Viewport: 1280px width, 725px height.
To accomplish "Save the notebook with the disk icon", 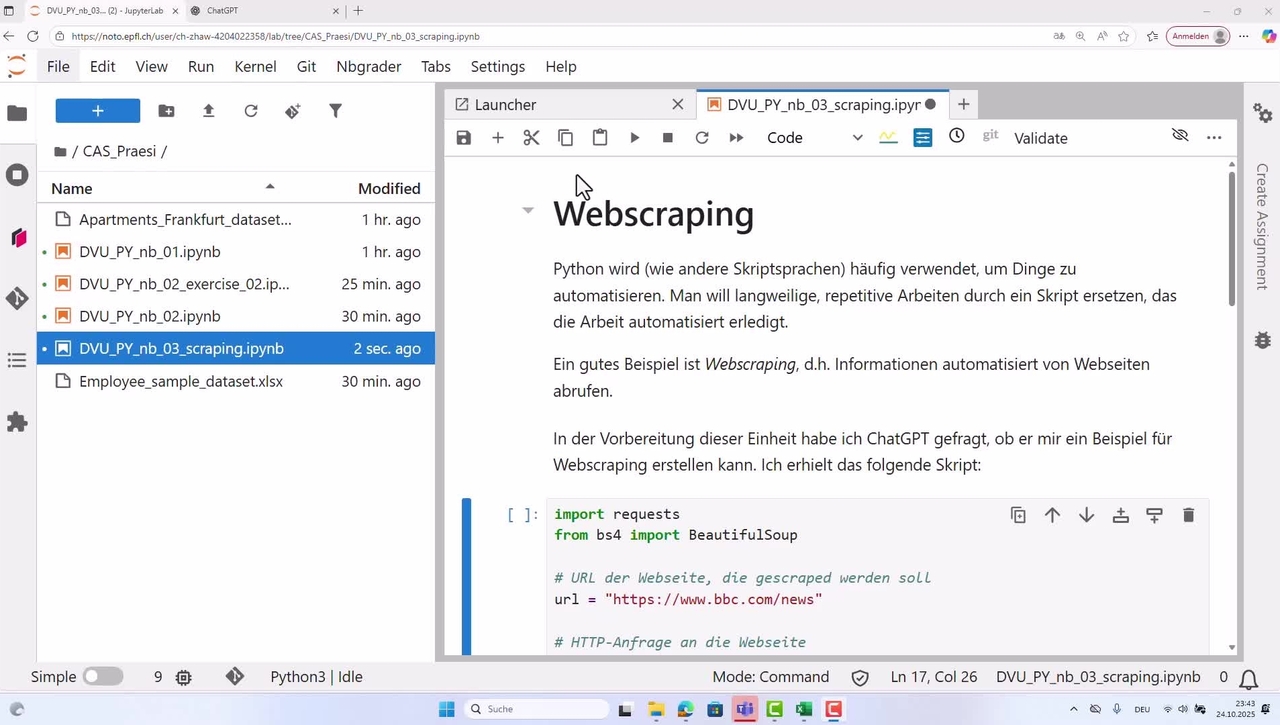I will coord(463,138).
